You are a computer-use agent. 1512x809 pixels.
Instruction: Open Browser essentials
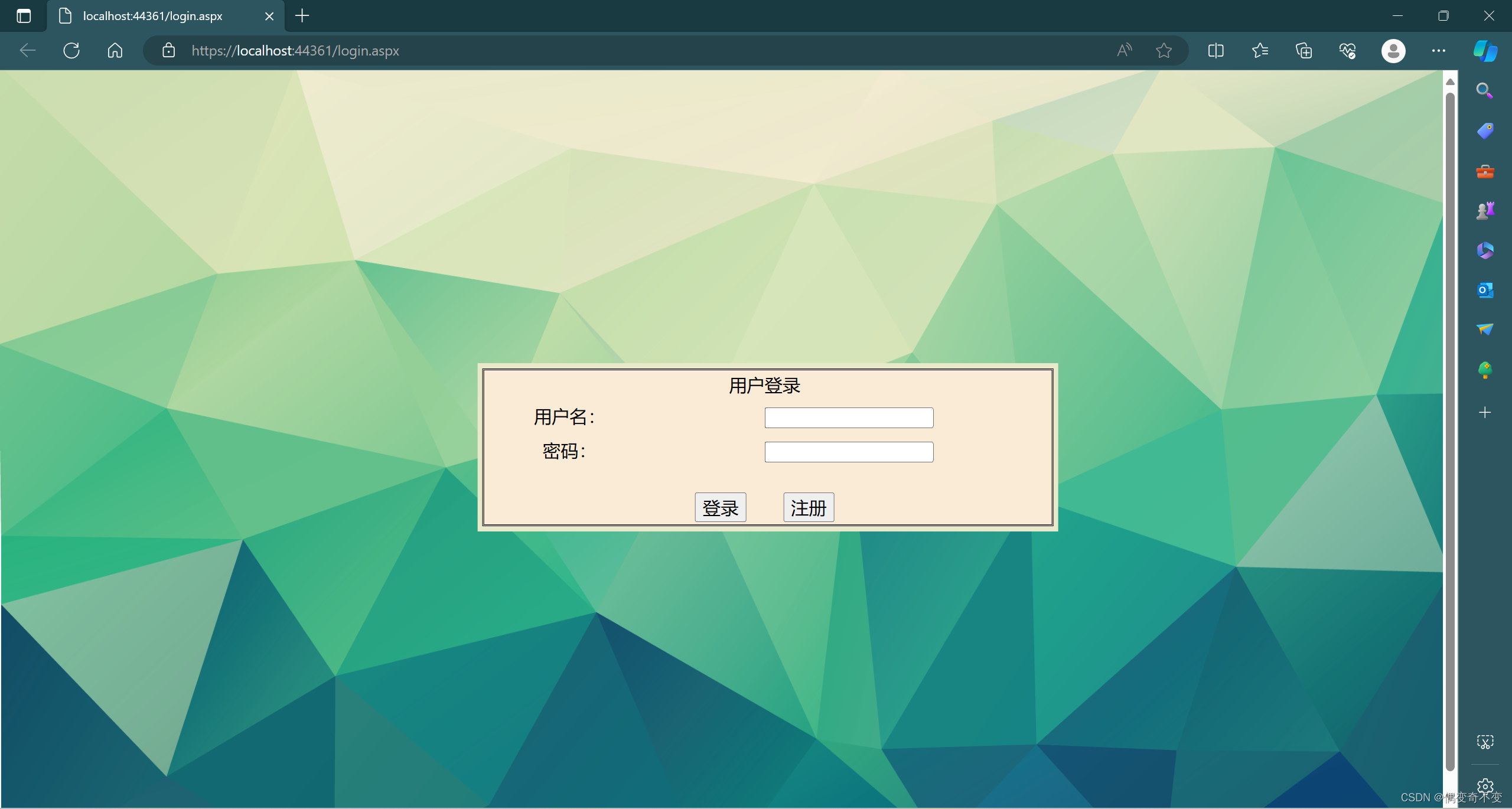(x=1347, y=50)
